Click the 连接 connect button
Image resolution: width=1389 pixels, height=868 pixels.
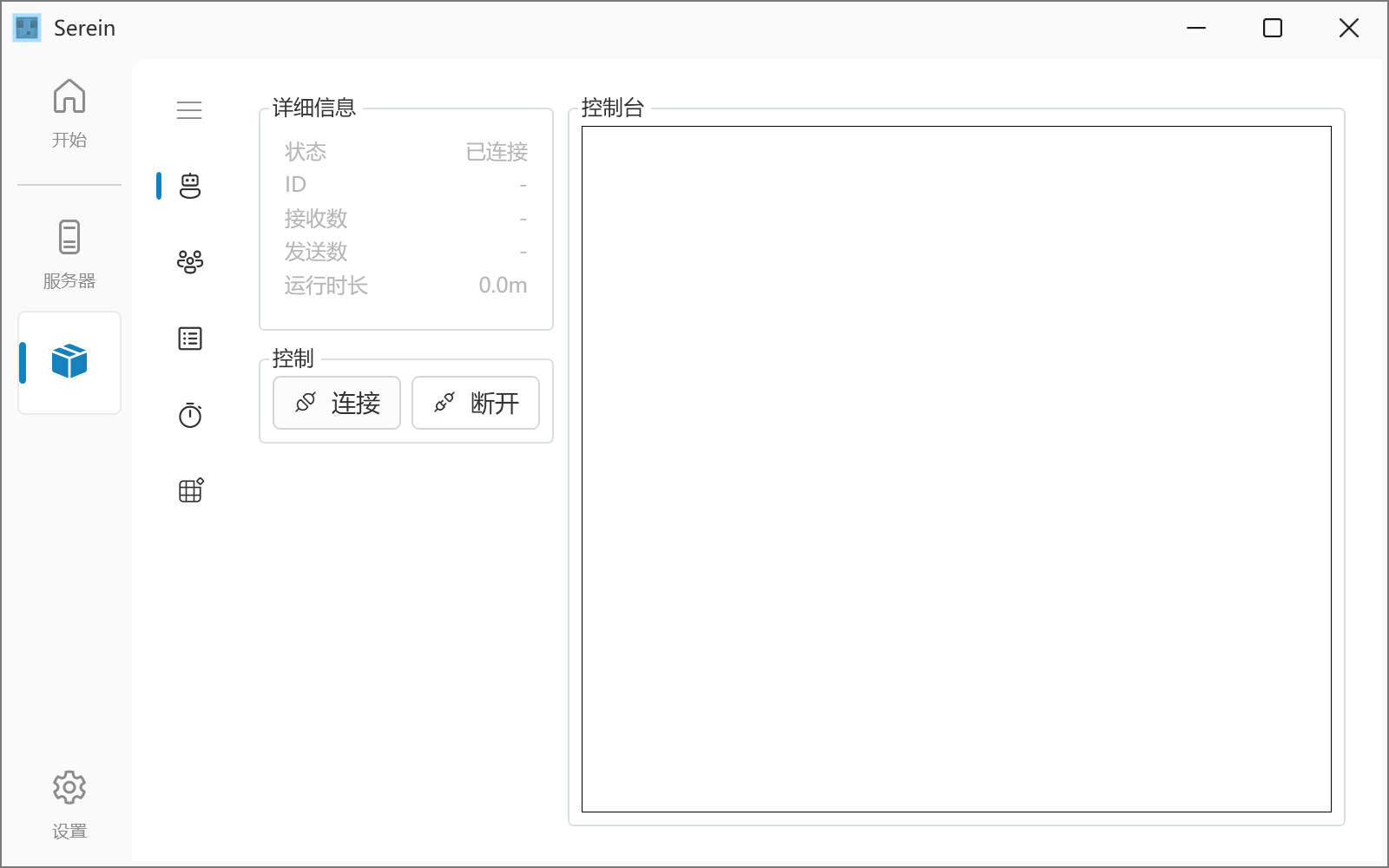click(337, 403)
